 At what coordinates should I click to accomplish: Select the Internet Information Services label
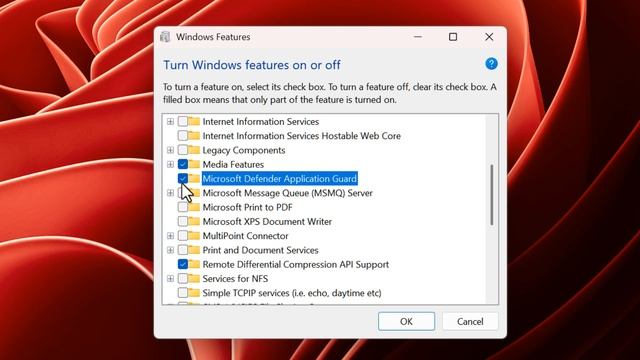261,122
